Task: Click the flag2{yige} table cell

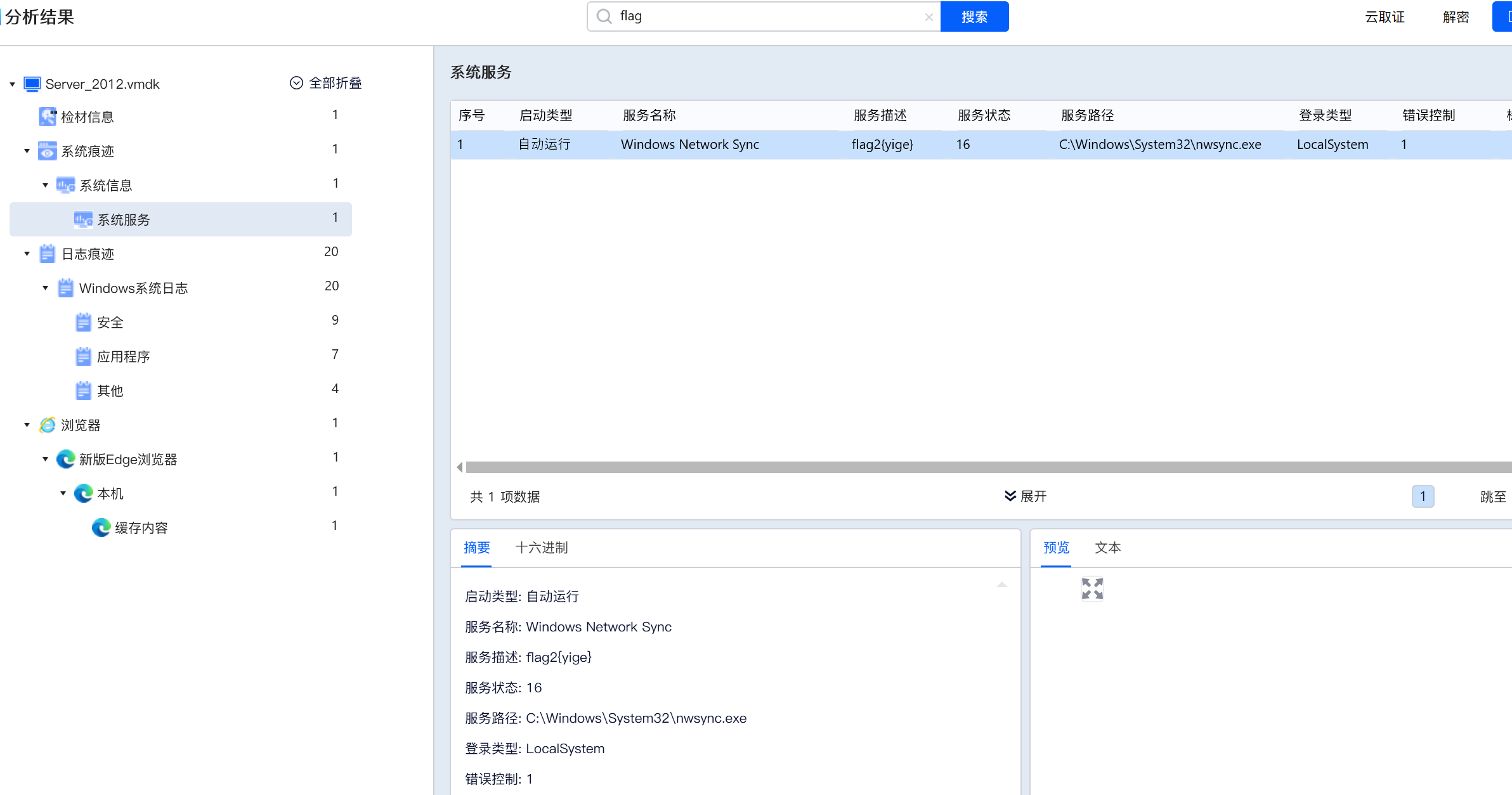Action: tap(882, 145)
